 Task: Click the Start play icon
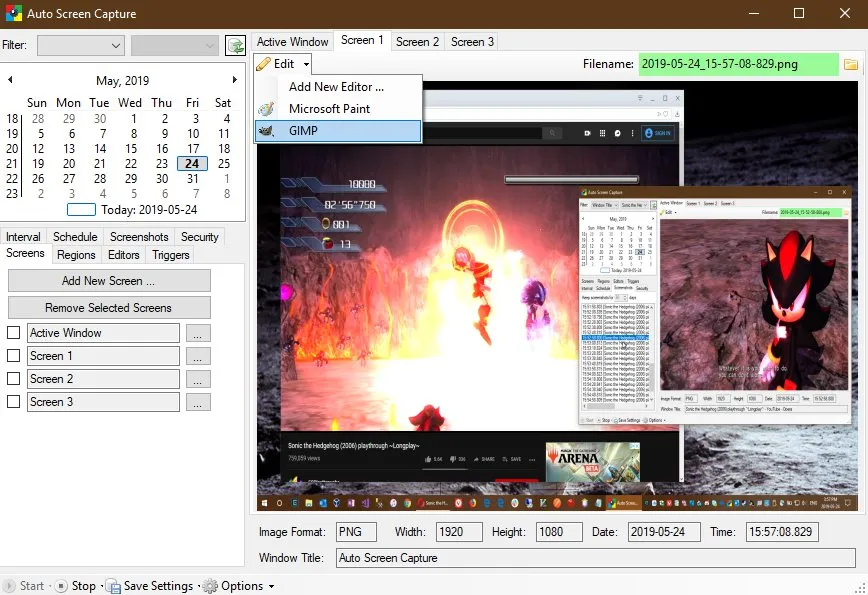(9, 586)
